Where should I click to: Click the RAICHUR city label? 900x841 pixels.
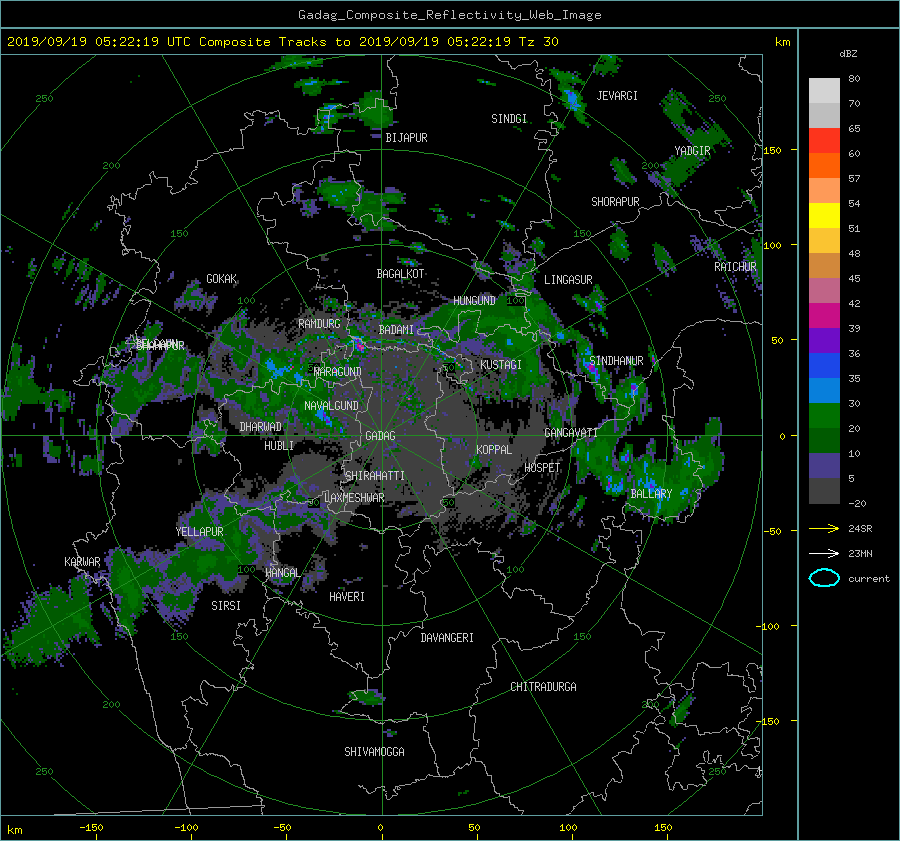click(735, 267)
